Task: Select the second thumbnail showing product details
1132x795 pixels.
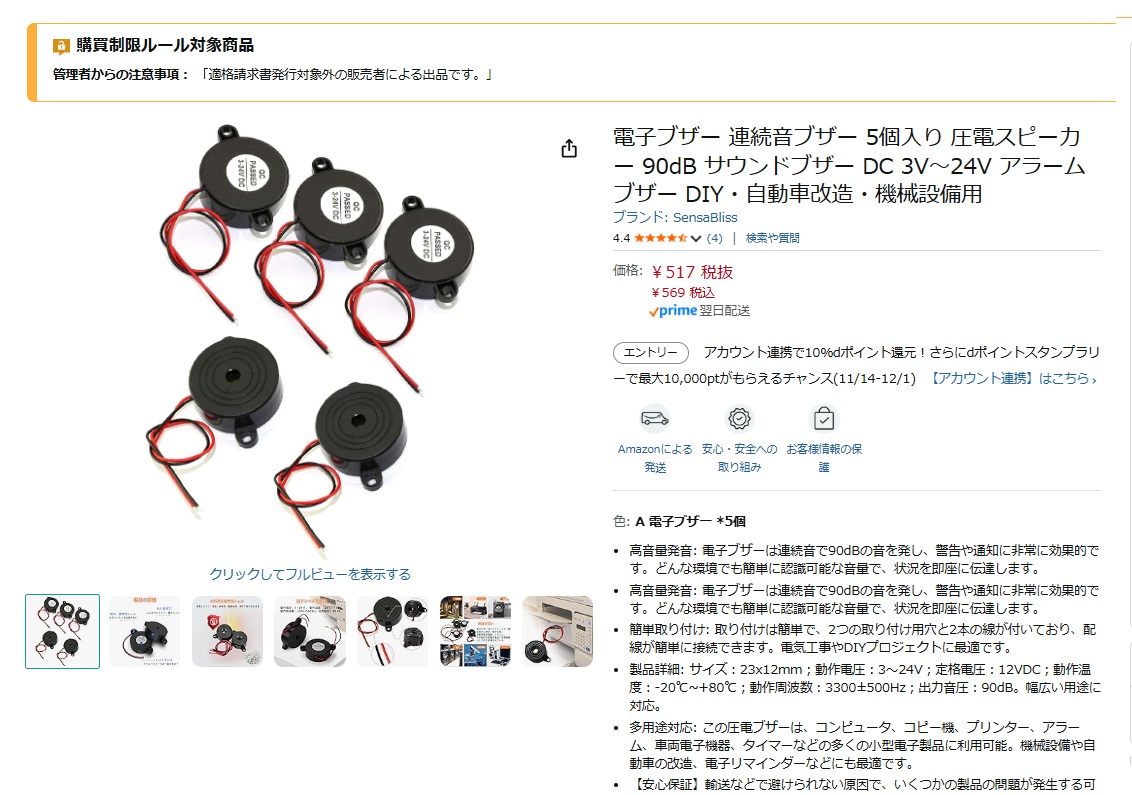Action: click(x=144, y=631)
